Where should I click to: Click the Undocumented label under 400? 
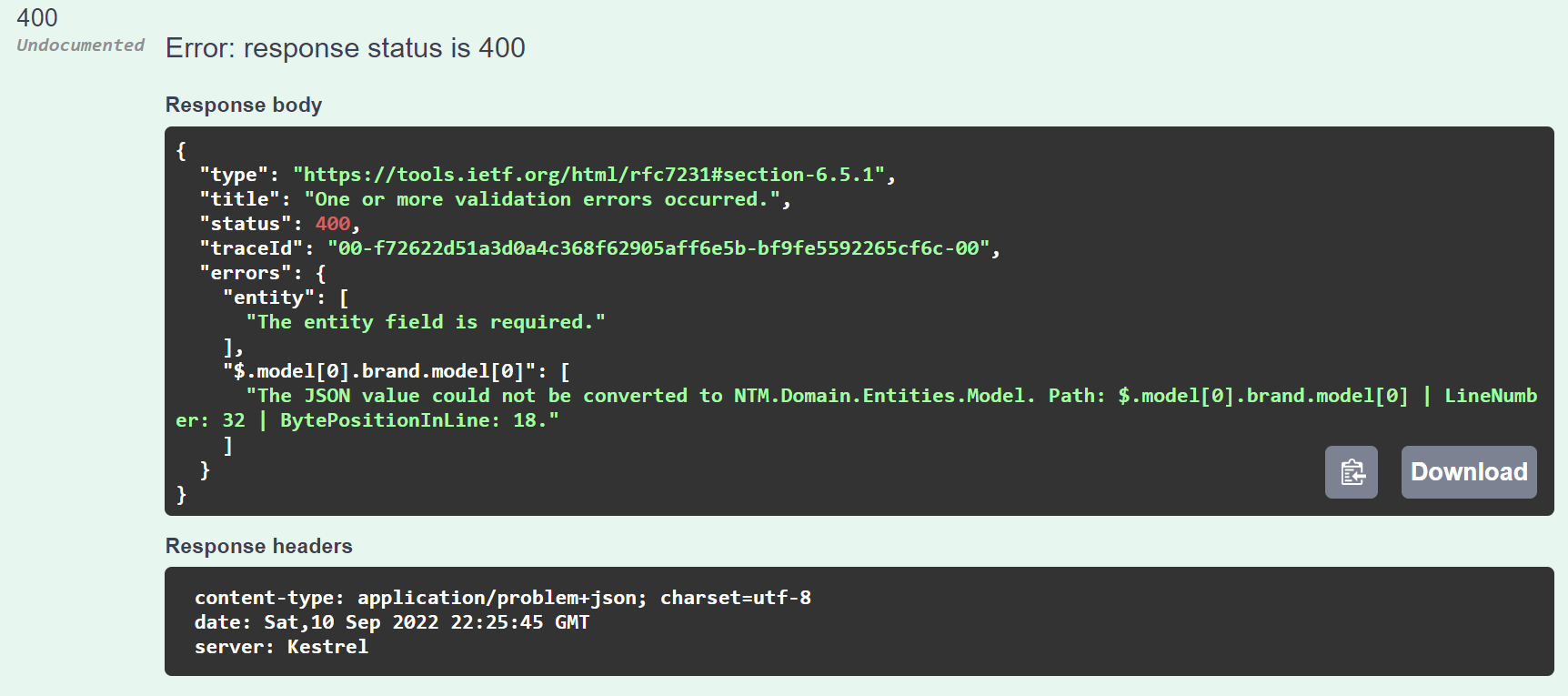click(80, 45)
